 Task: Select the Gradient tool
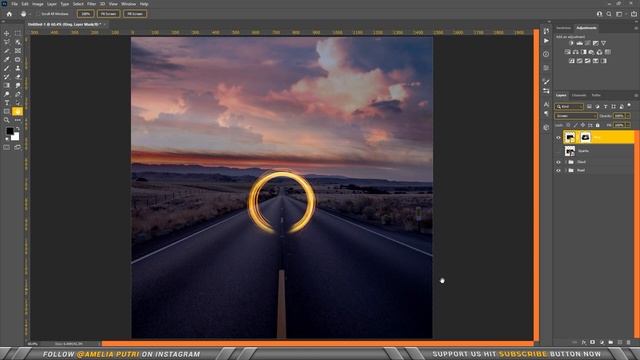tap(7, 85)
